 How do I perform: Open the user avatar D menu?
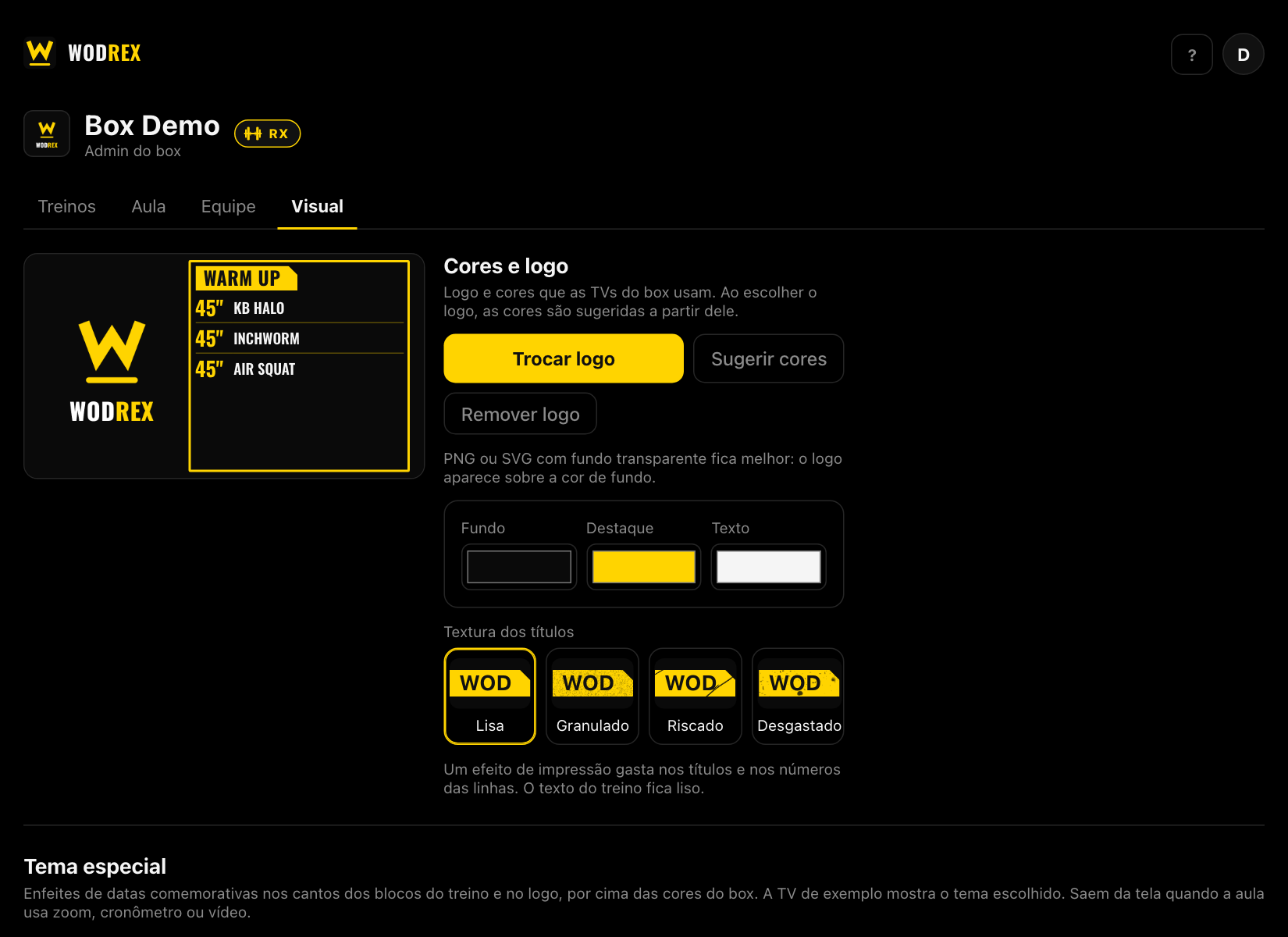pyautogui.click(x=1243, y=55)
